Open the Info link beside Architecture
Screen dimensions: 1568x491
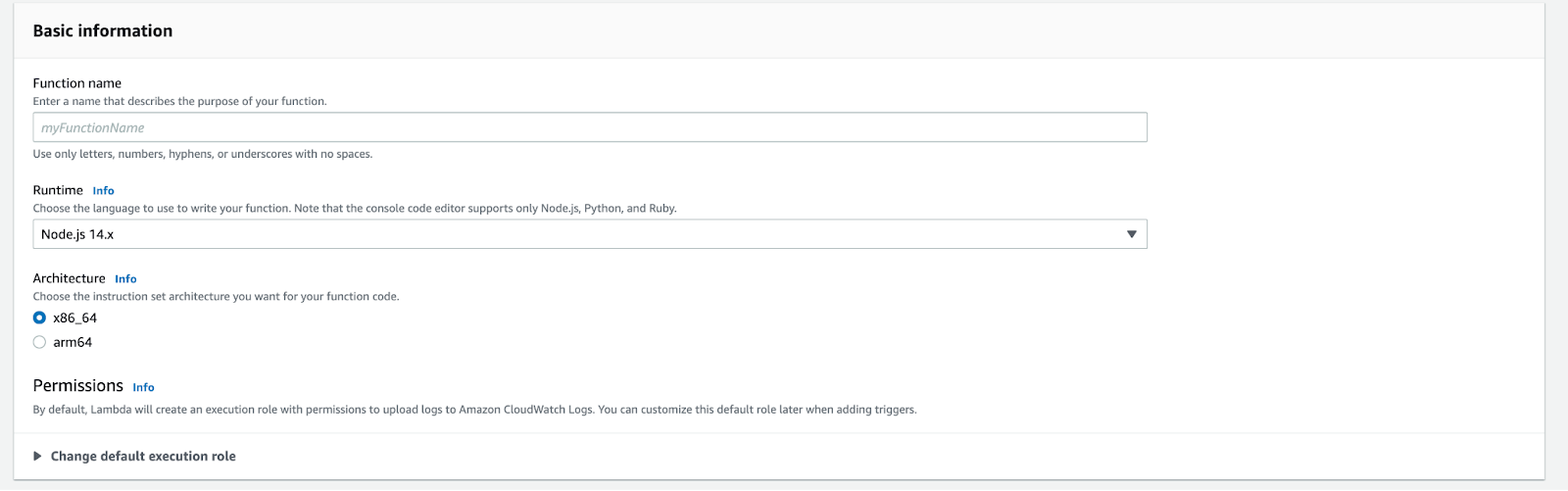click(125, 279)
